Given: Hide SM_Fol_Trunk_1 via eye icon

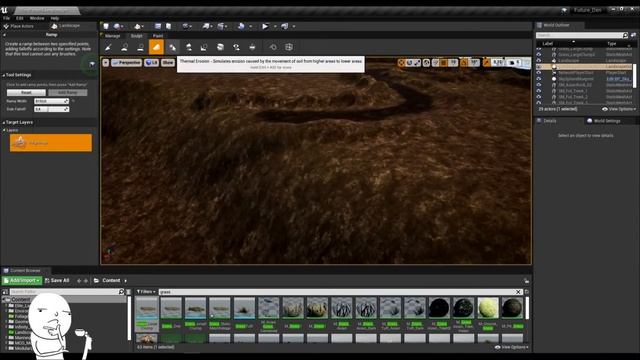Looking at the screenshot, I should [539, 91].
